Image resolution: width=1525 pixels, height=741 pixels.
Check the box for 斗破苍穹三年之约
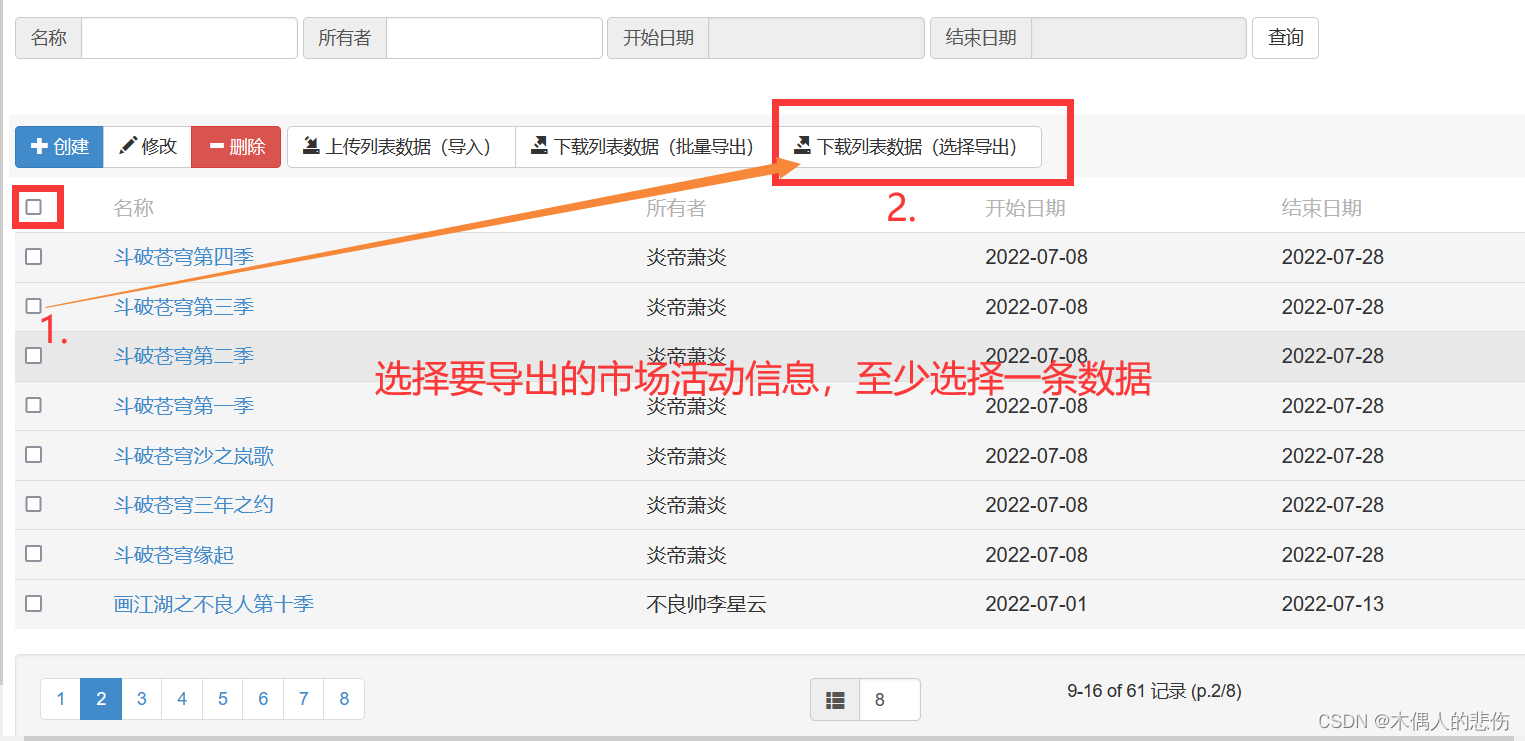[x=34, y=504]
